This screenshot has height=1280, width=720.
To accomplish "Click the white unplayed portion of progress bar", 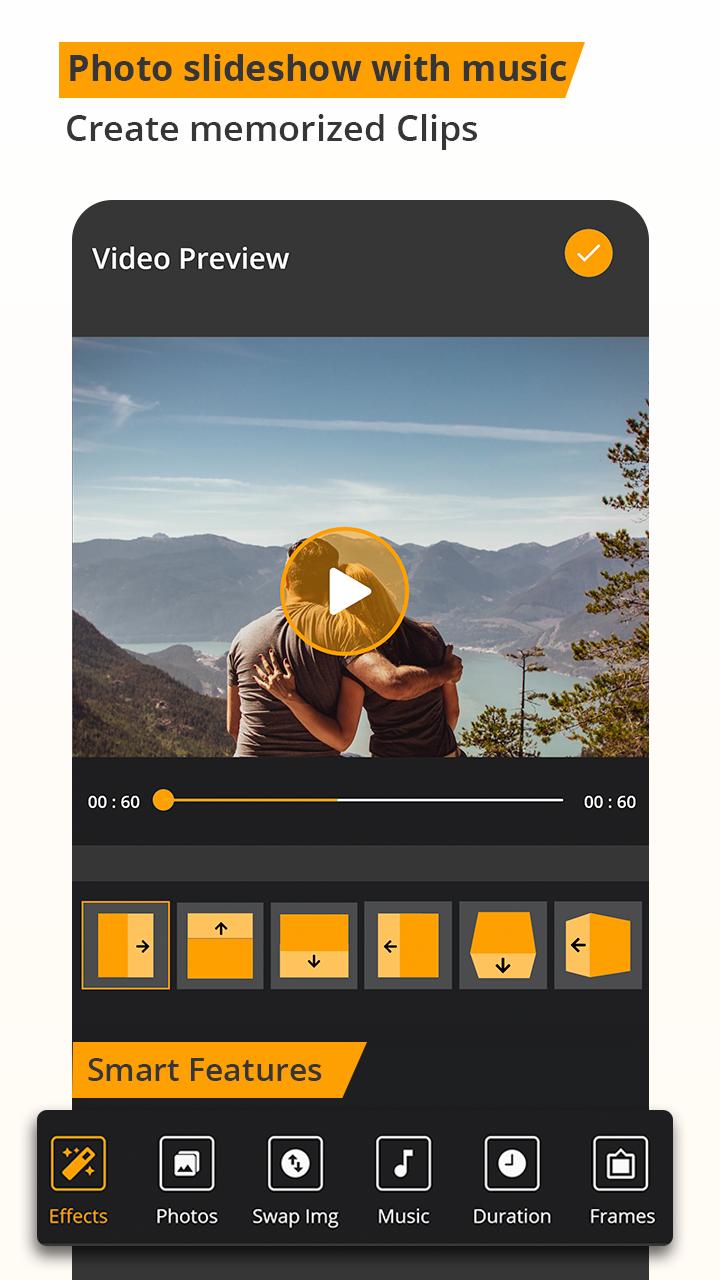I will 450,800.
